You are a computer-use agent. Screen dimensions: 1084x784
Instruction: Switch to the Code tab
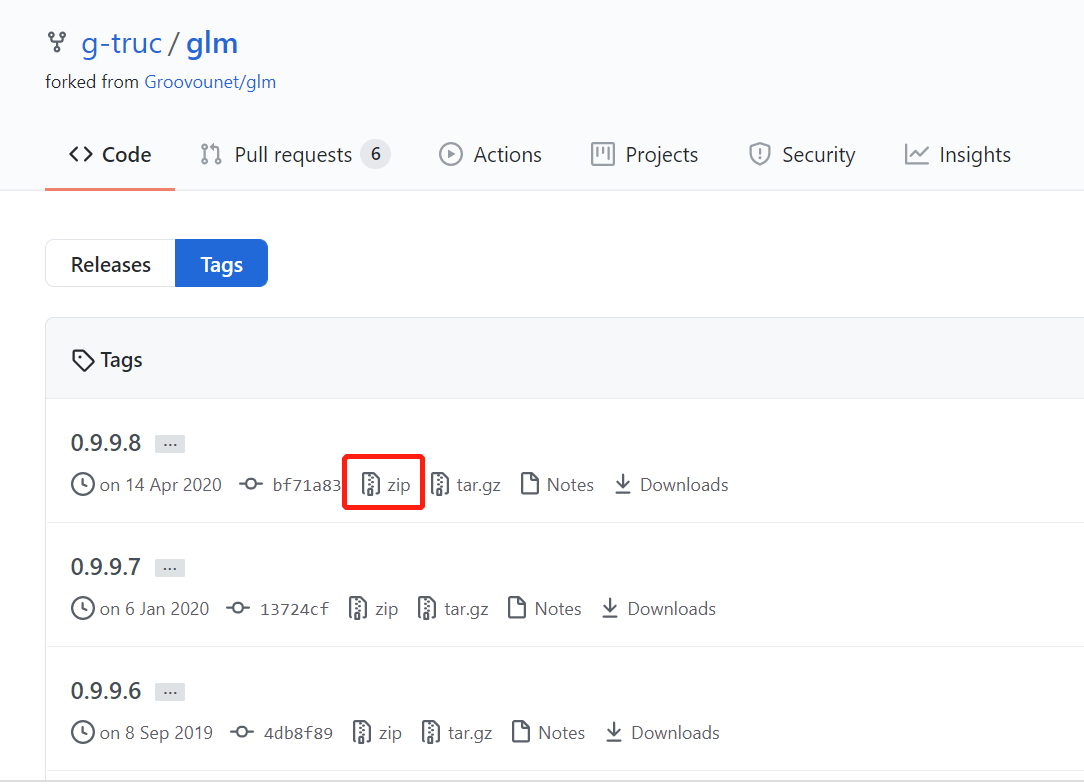(110, 154)
